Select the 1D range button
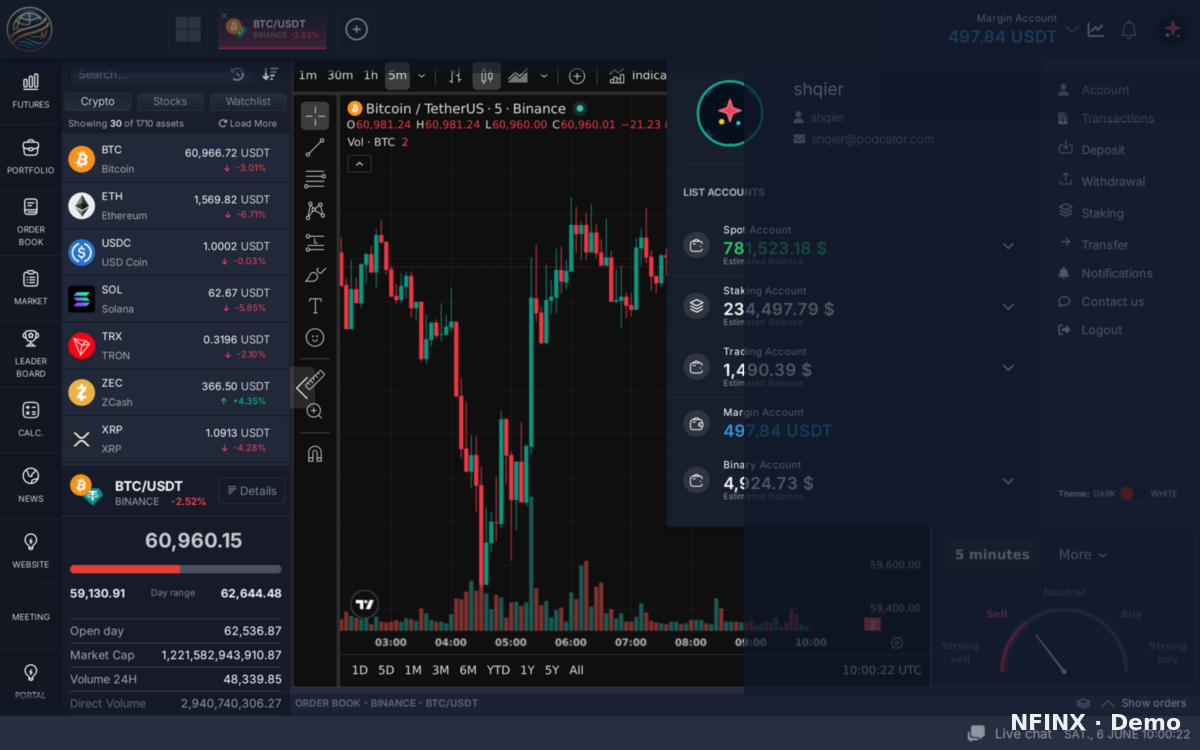Viewport: 1200px width, 750px height. (x=360, y=670)
